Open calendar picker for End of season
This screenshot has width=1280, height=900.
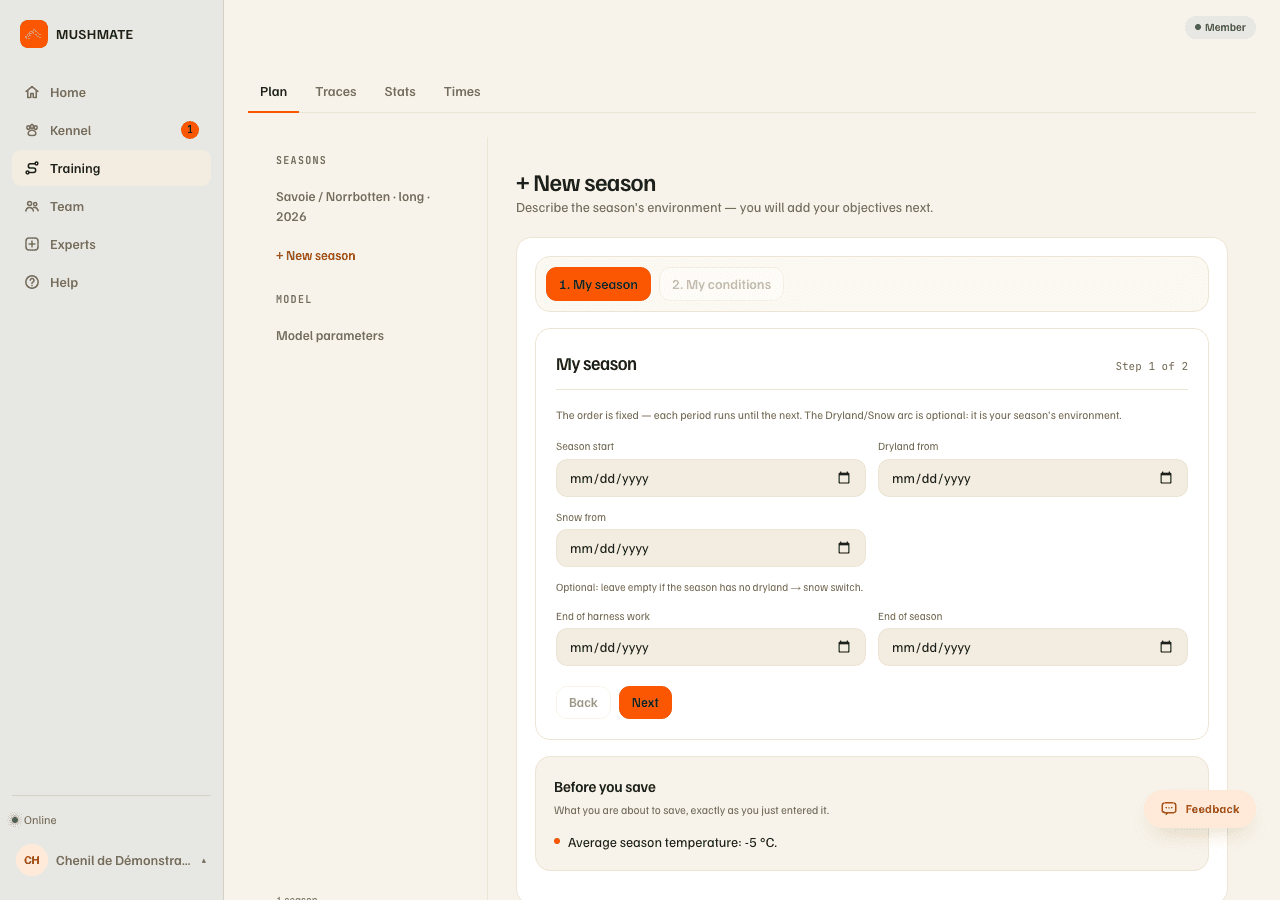click(1166, 647)
